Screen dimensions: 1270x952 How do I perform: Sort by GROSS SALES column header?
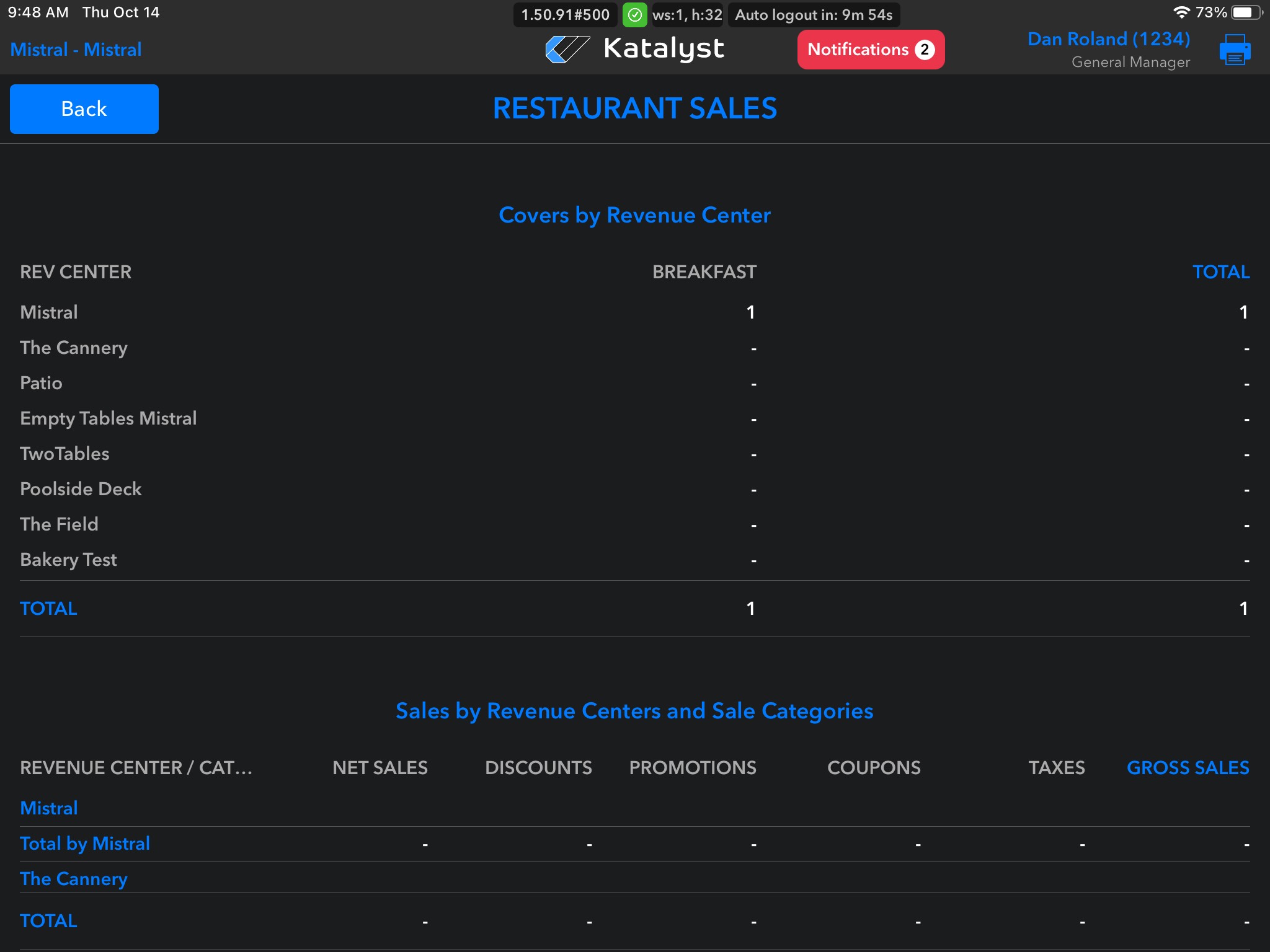coord(1188,768)
